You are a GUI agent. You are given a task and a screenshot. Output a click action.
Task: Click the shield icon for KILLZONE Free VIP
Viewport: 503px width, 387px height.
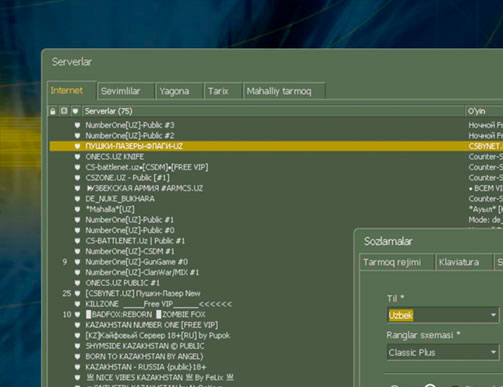tap(77, 304)
